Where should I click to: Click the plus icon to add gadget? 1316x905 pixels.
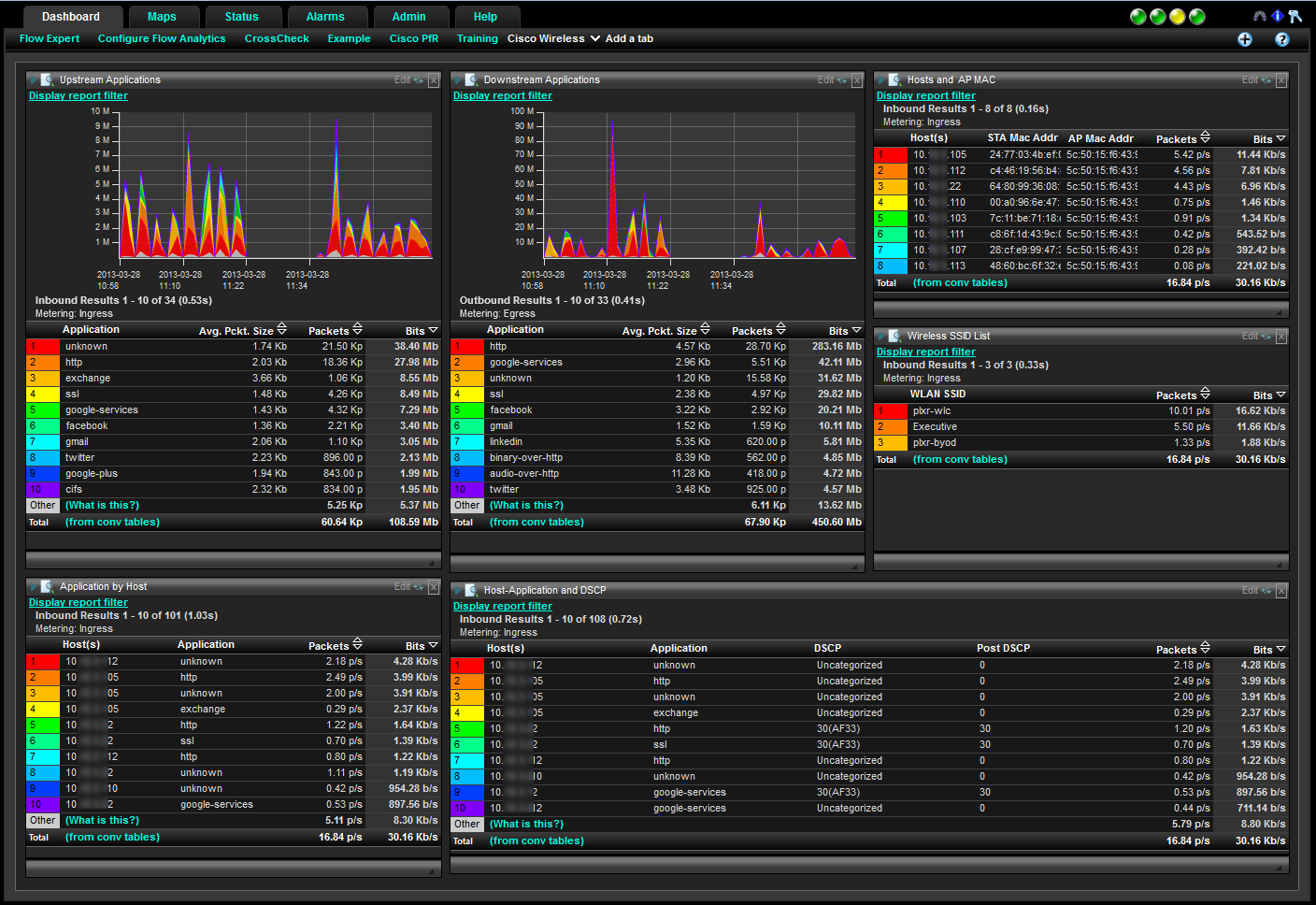(x=1245, y=39)
